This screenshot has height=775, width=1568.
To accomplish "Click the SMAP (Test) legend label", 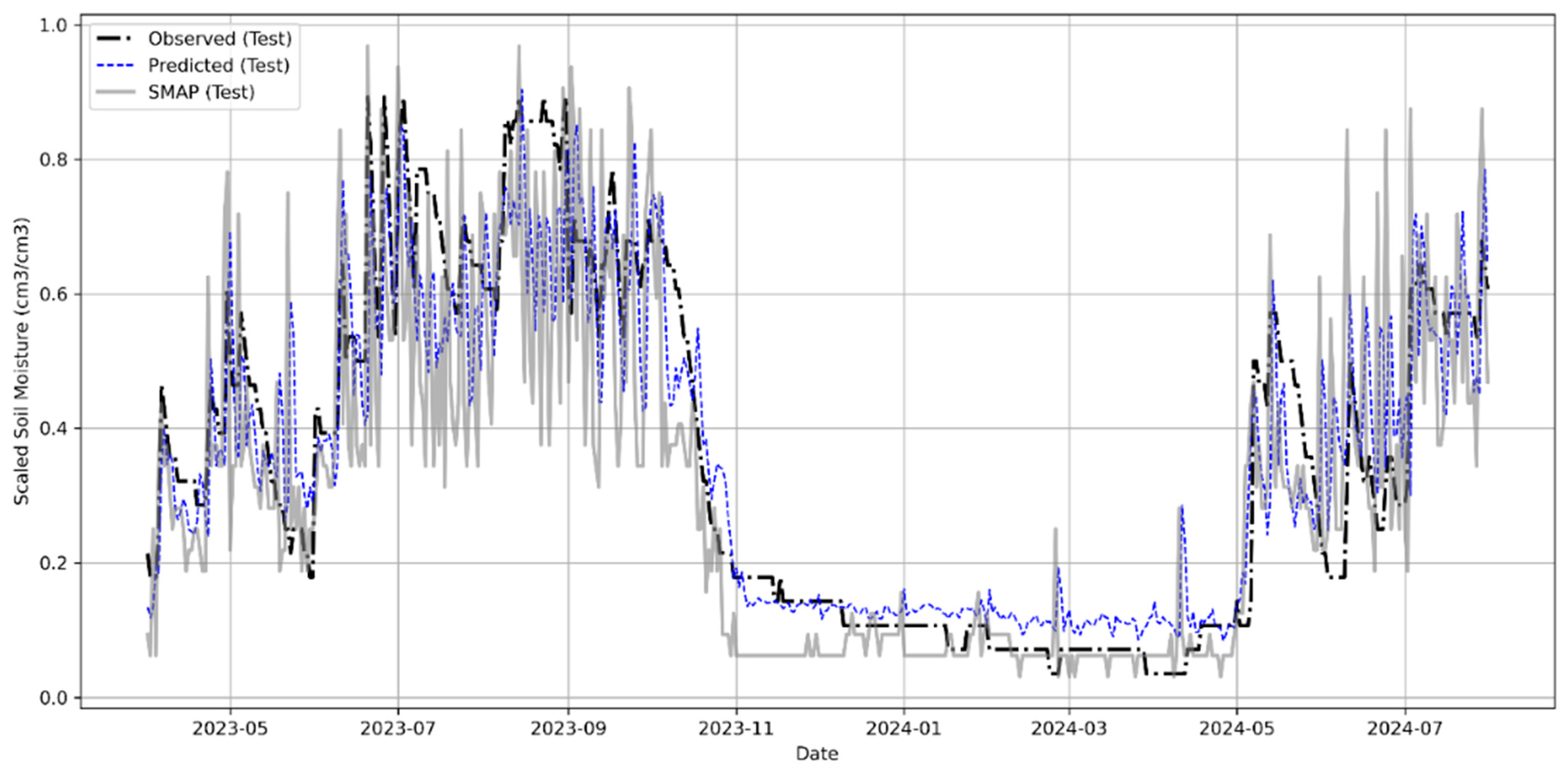I will click(201, 93).
